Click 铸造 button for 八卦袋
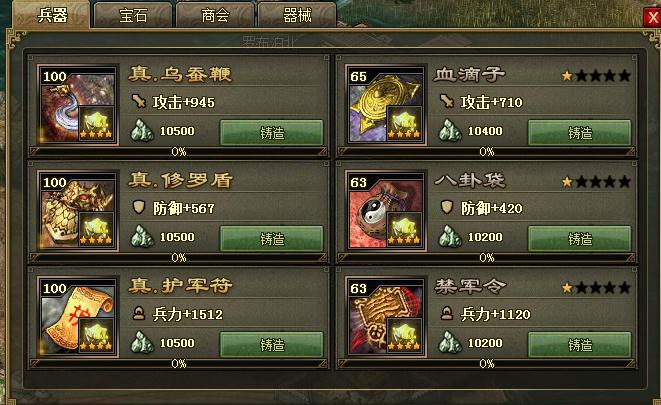 point(580,239)
